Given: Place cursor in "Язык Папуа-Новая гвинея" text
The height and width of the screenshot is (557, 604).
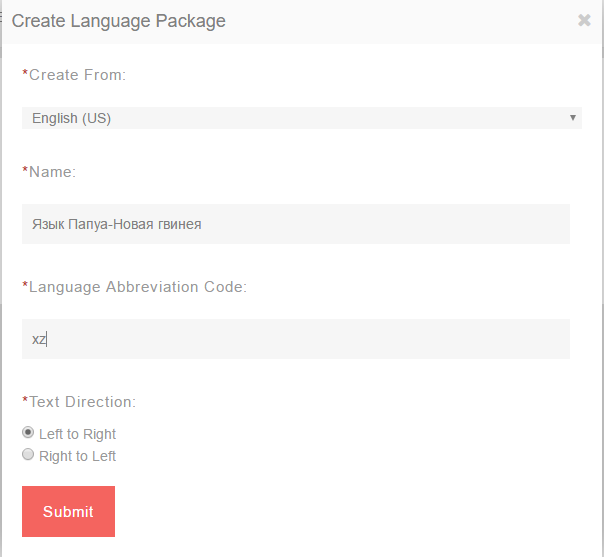Looking at the screenshot, I should click(x=116, y=224).
